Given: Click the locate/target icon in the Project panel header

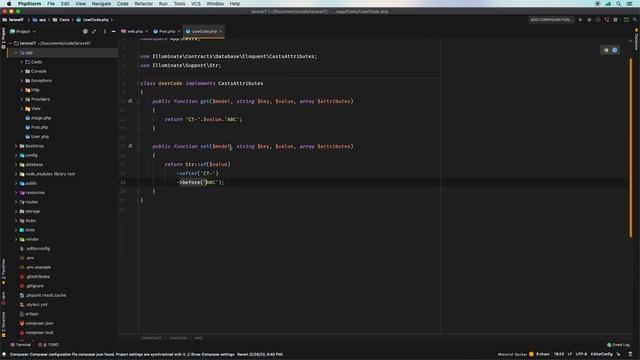Looking at the screenshot, I should pyautogui.click(x=85, y=31).
